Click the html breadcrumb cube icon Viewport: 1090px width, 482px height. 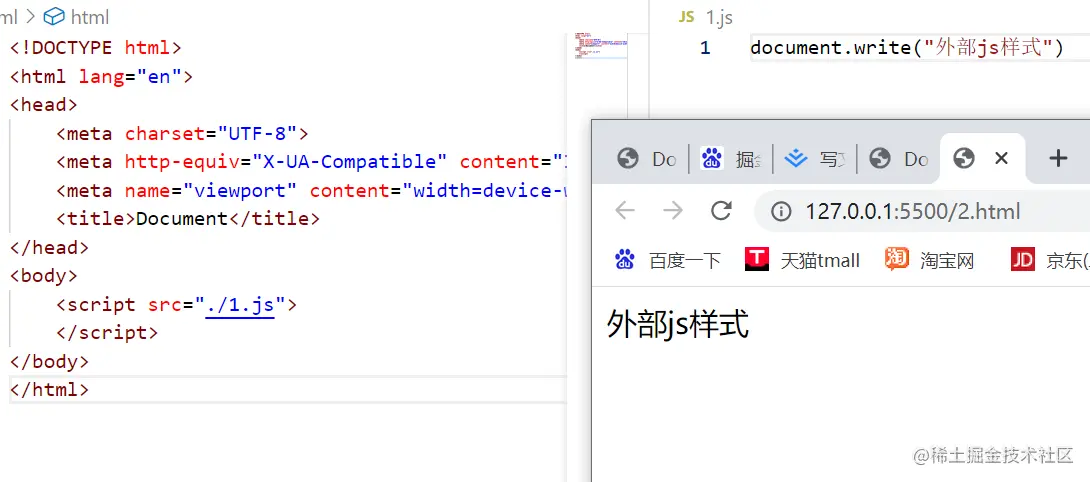(x=54, y=17)
